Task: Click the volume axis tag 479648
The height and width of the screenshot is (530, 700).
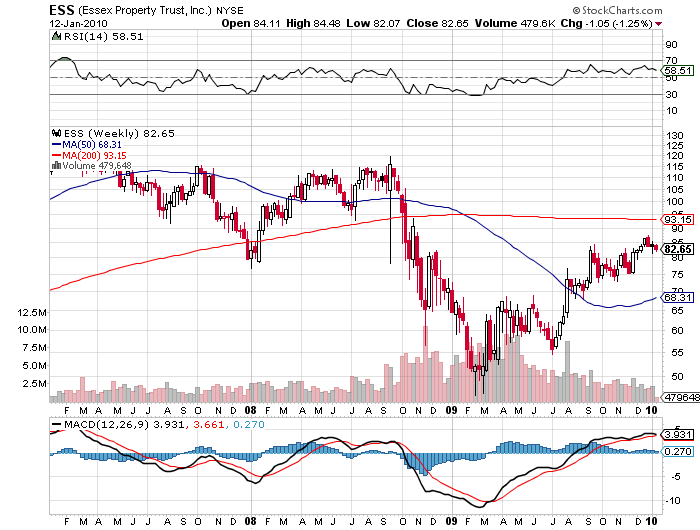Action: coord(681,397)
